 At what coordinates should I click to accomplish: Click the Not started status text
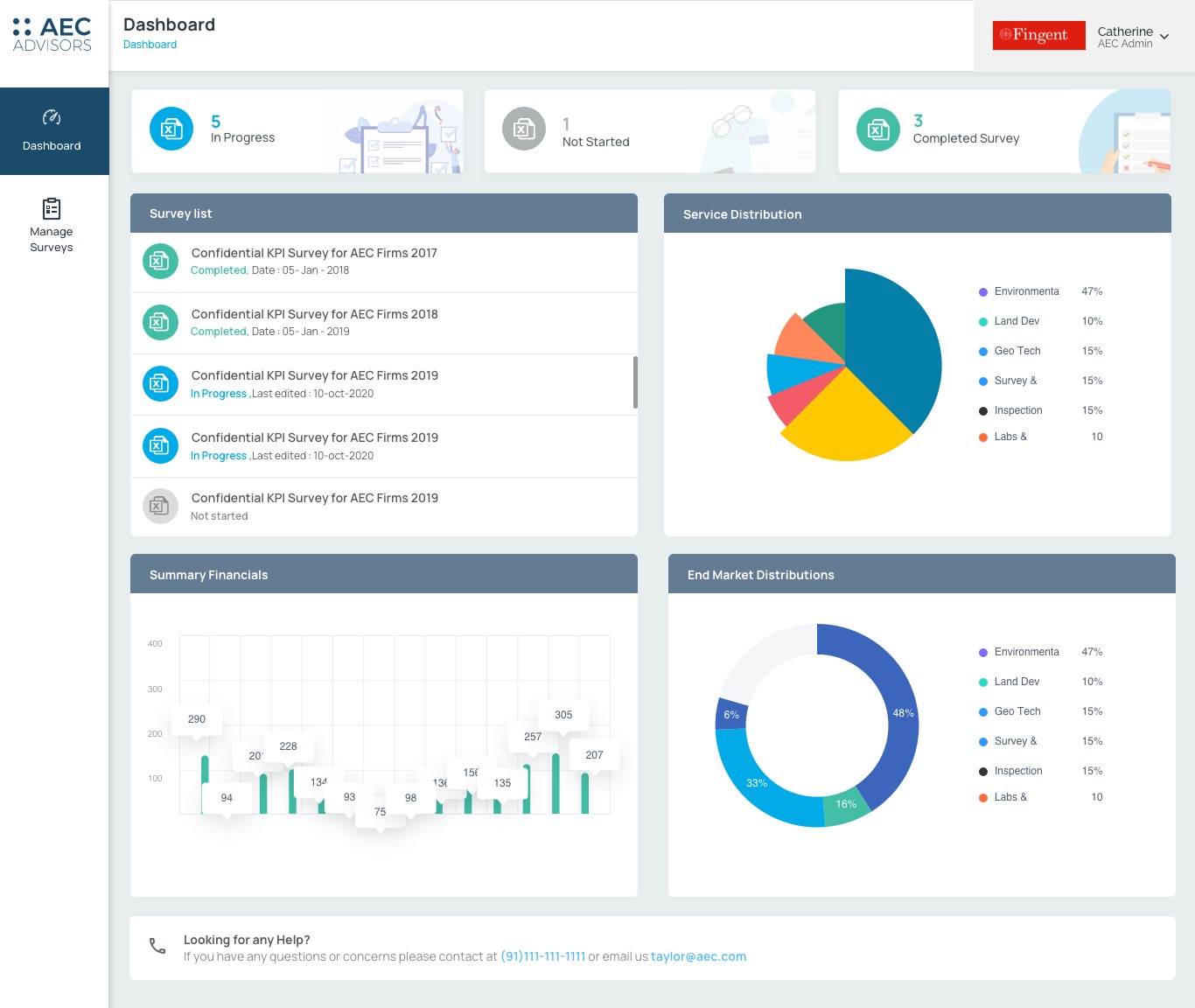click(x=220, y=516)
